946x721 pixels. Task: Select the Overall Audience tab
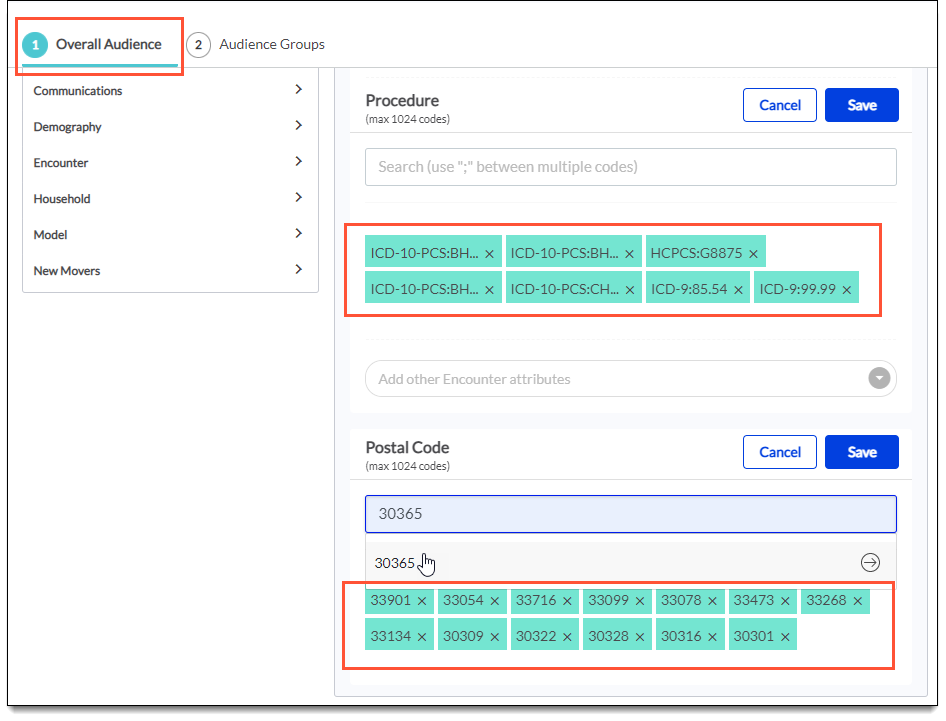point(98,45)
